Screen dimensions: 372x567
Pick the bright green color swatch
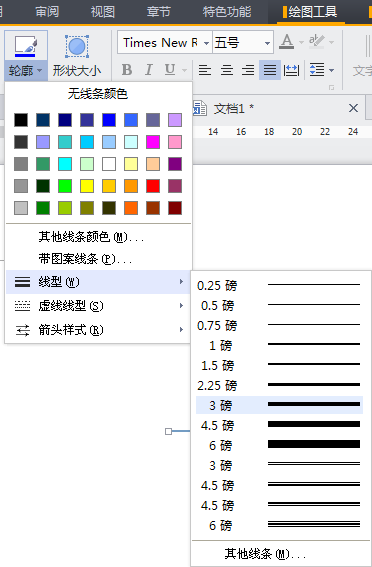click(x=65, y=186)
